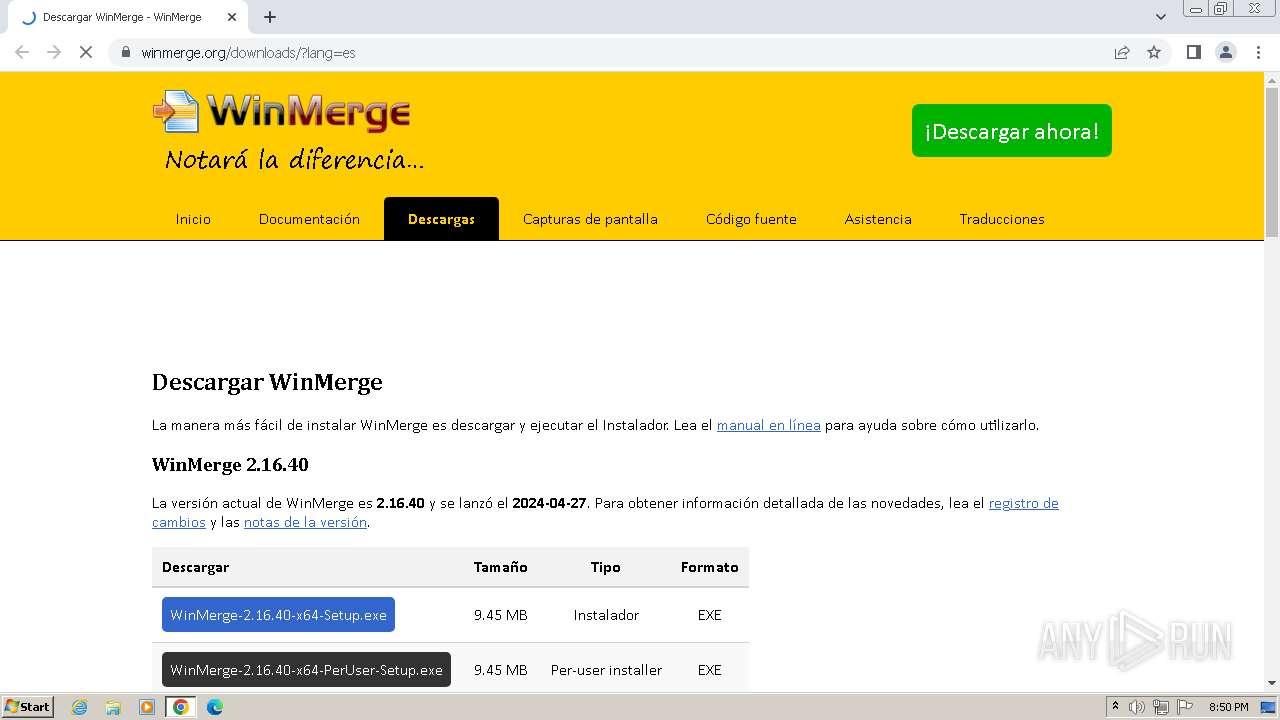Screen dimensions: 1280x720
Task: Open the manual en línea link
Action: pyautogui.click(x=769, y=425)
